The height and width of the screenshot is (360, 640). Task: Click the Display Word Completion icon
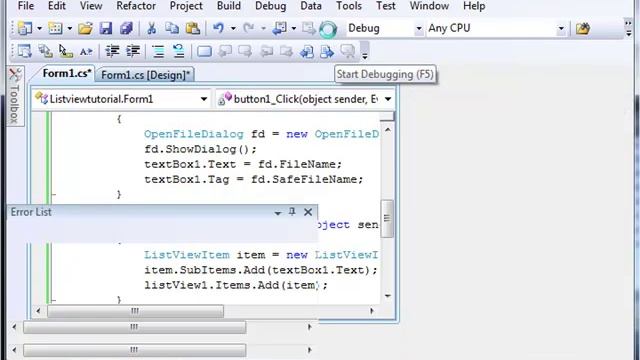[86, 51]
